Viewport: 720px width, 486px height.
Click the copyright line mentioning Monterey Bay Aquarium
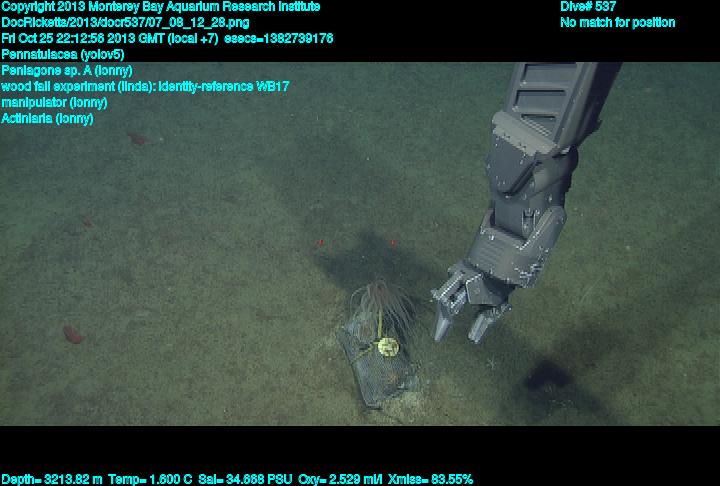coord(161,7)
